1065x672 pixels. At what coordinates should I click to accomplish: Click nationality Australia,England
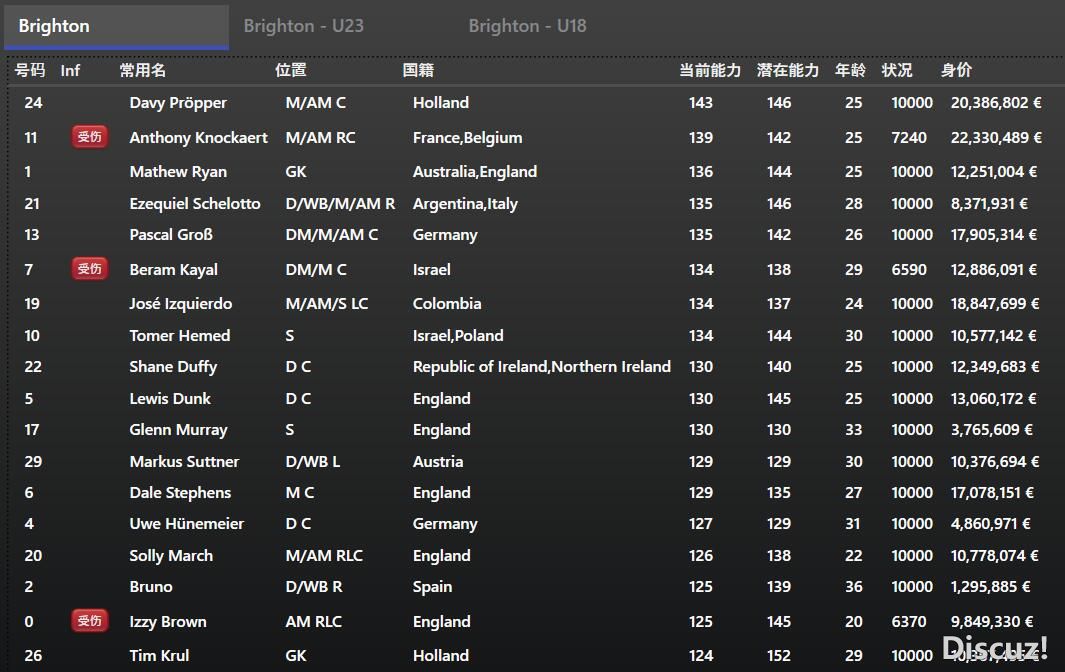pyautogui.click(x=475, y=171)
